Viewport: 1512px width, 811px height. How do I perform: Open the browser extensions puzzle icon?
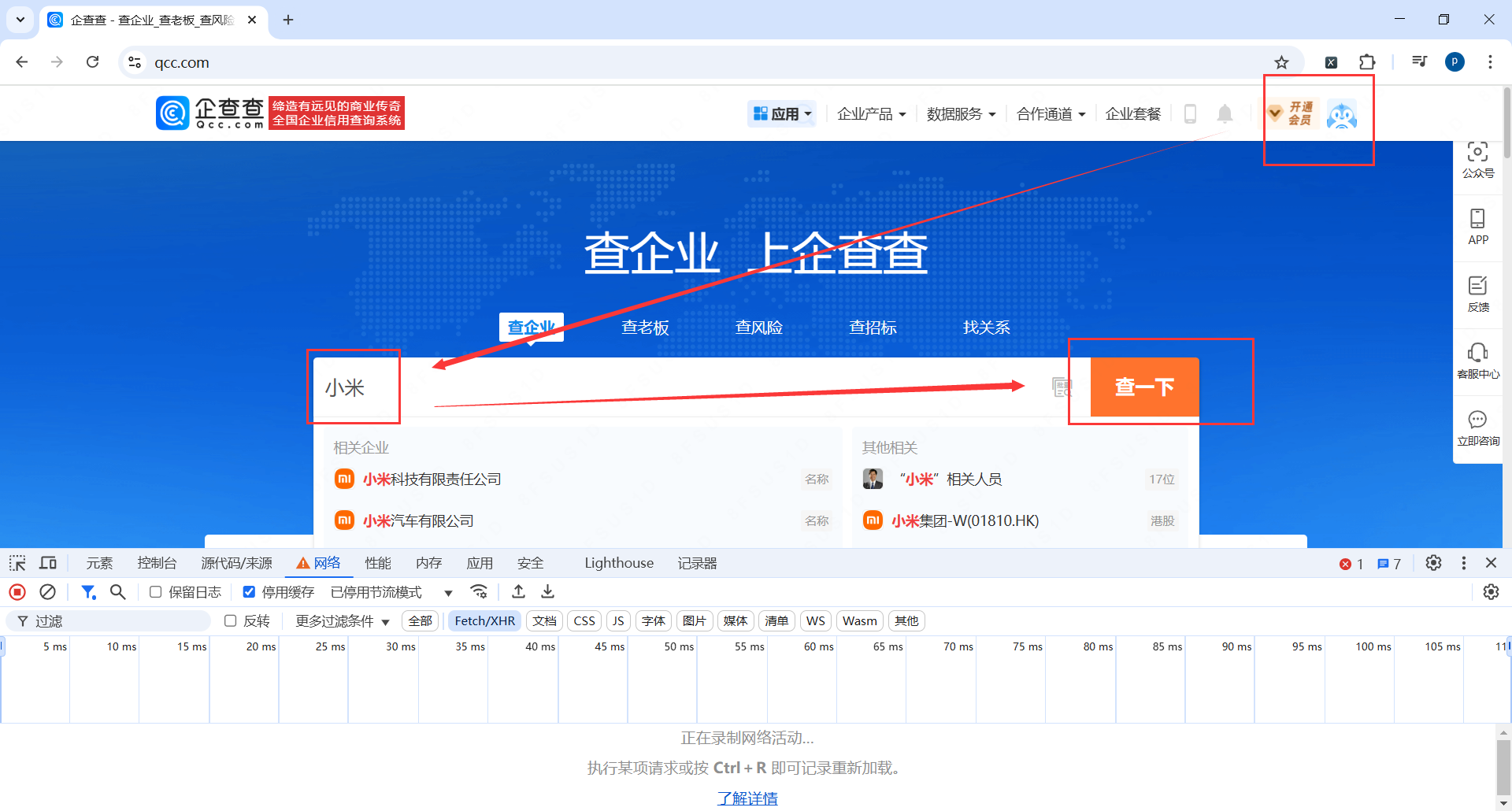point(1367,62)
